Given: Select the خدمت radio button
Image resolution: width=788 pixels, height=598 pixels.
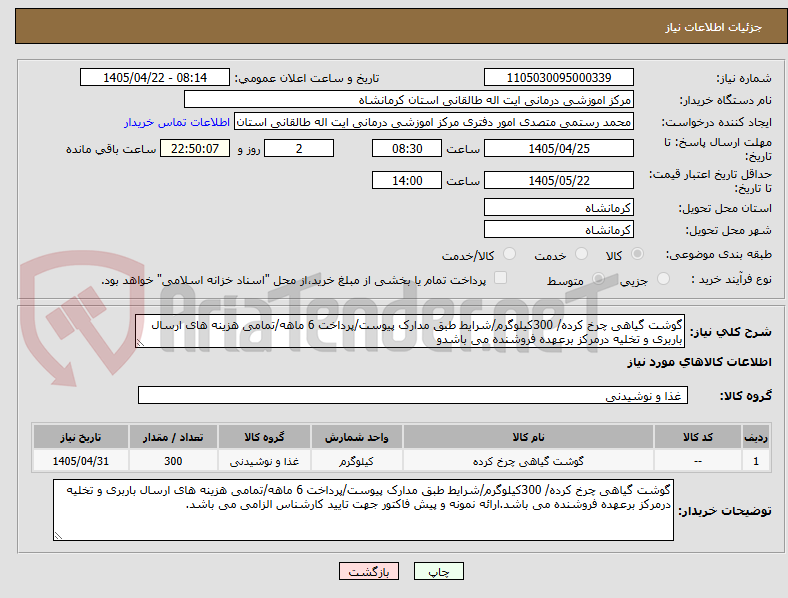Looking at the screenshot, I should [581, 254].
